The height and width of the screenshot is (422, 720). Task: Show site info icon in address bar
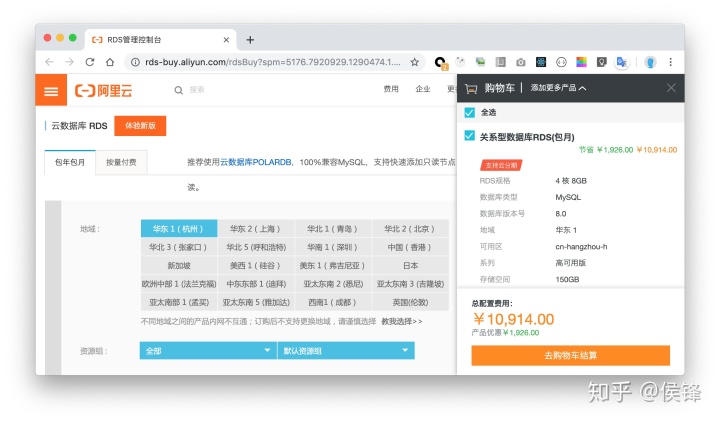(x=135, y=62)
